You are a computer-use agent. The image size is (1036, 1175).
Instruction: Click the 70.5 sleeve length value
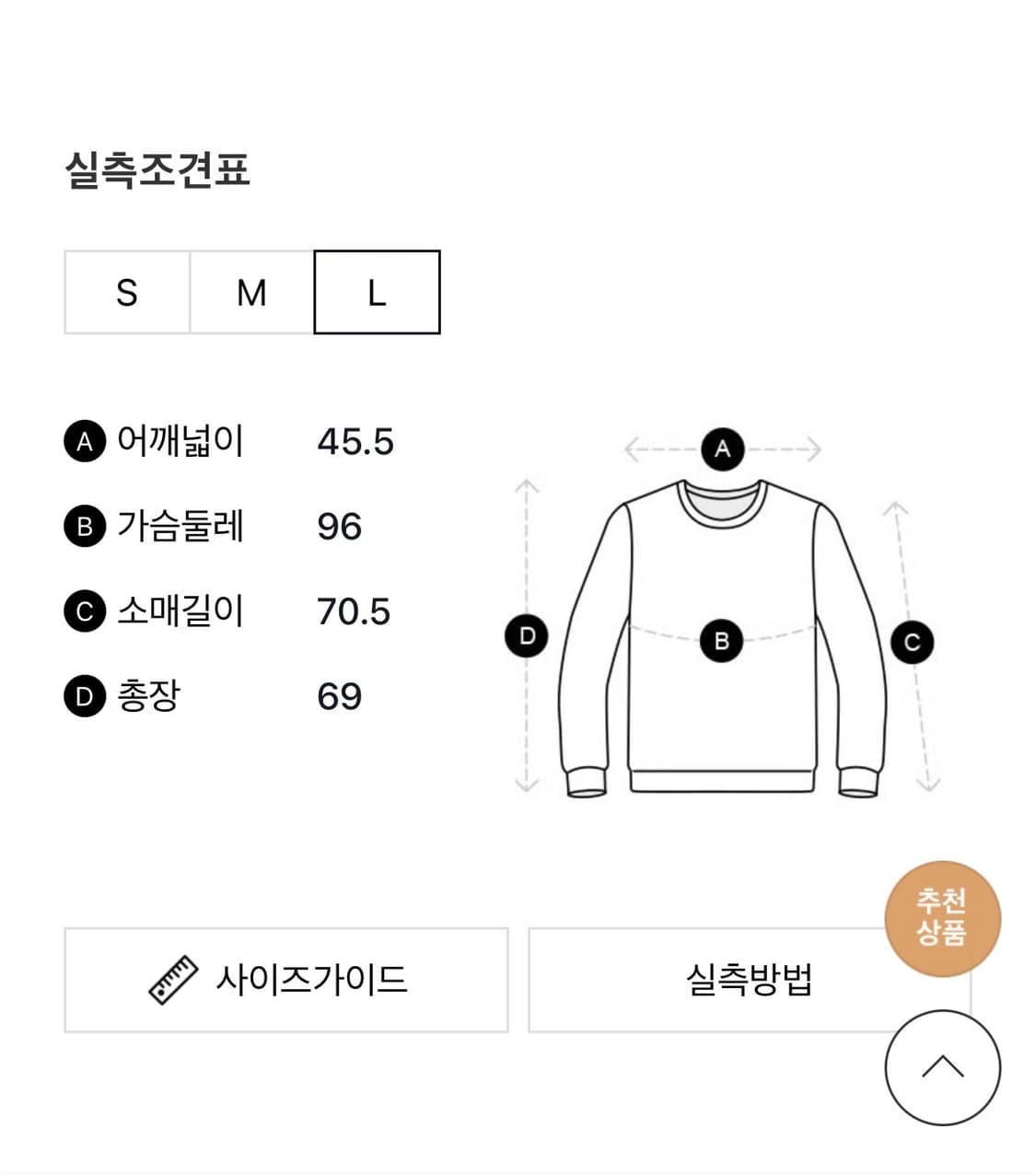(x=354, y=611)
